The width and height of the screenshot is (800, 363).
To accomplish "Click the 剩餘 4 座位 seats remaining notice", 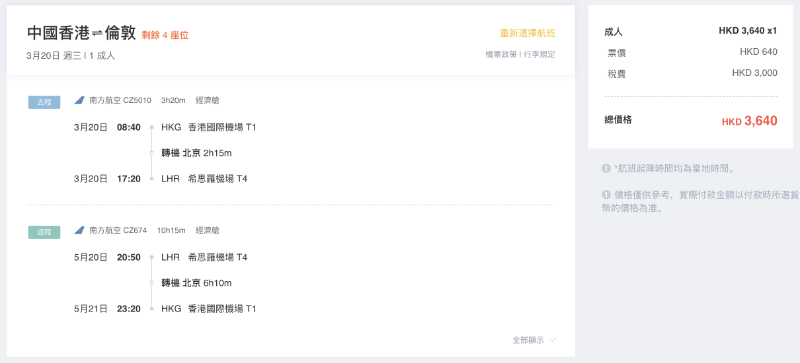I will (x=165, y=35).
